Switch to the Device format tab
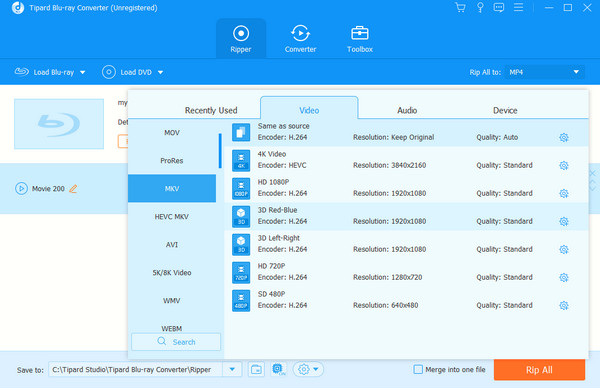 tap(505, 110)
